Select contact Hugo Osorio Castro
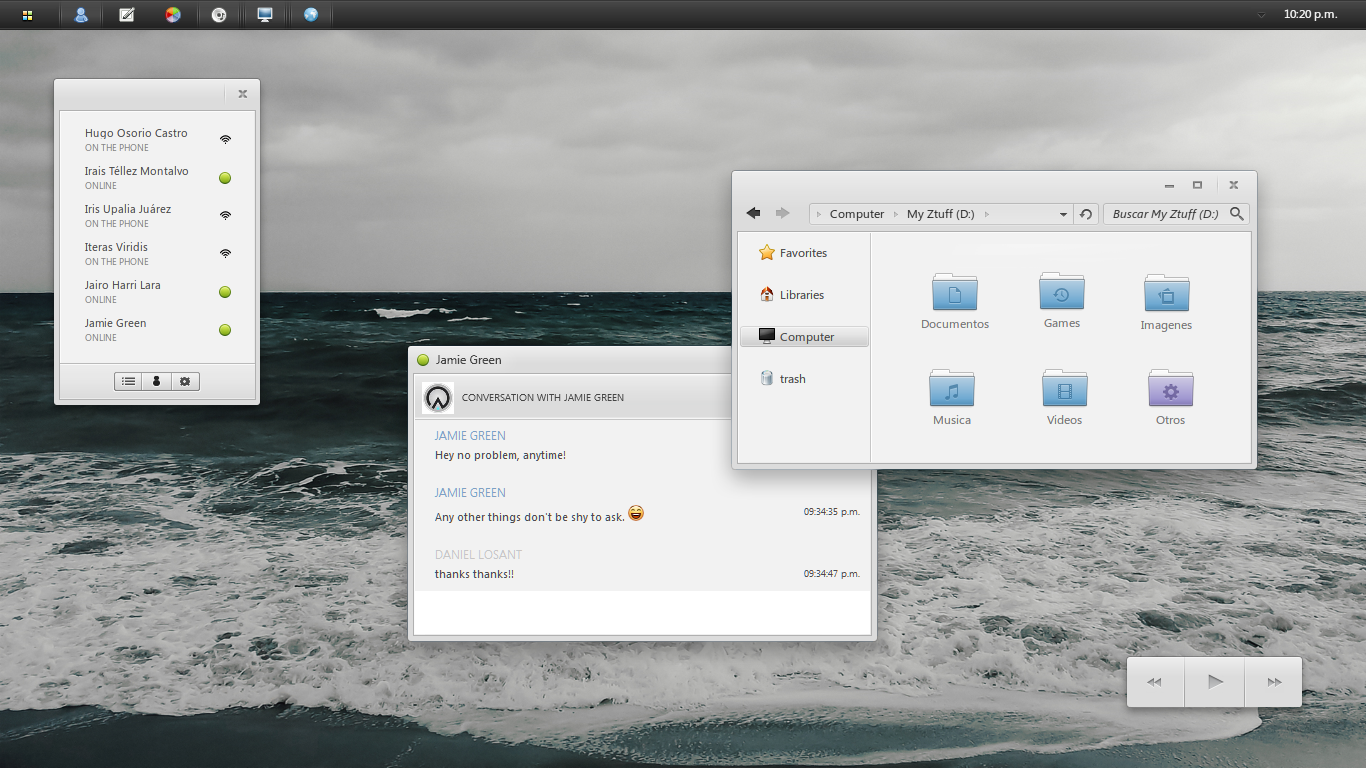Image resolution: width=1366 pixels, height=768 pixels. 157,139
